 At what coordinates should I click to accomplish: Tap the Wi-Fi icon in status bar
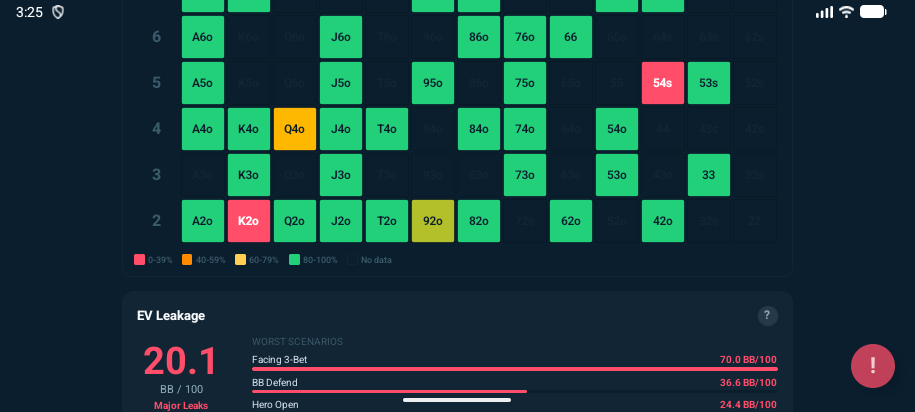coord(846,12)
